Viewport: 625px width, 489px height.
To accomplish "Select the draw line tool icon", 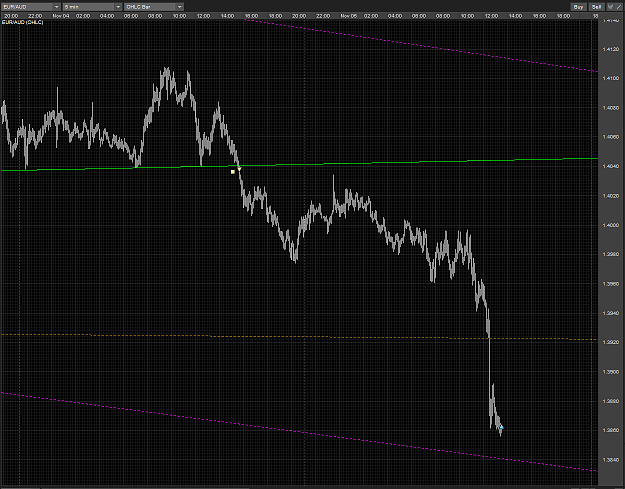I will [619, 7].
